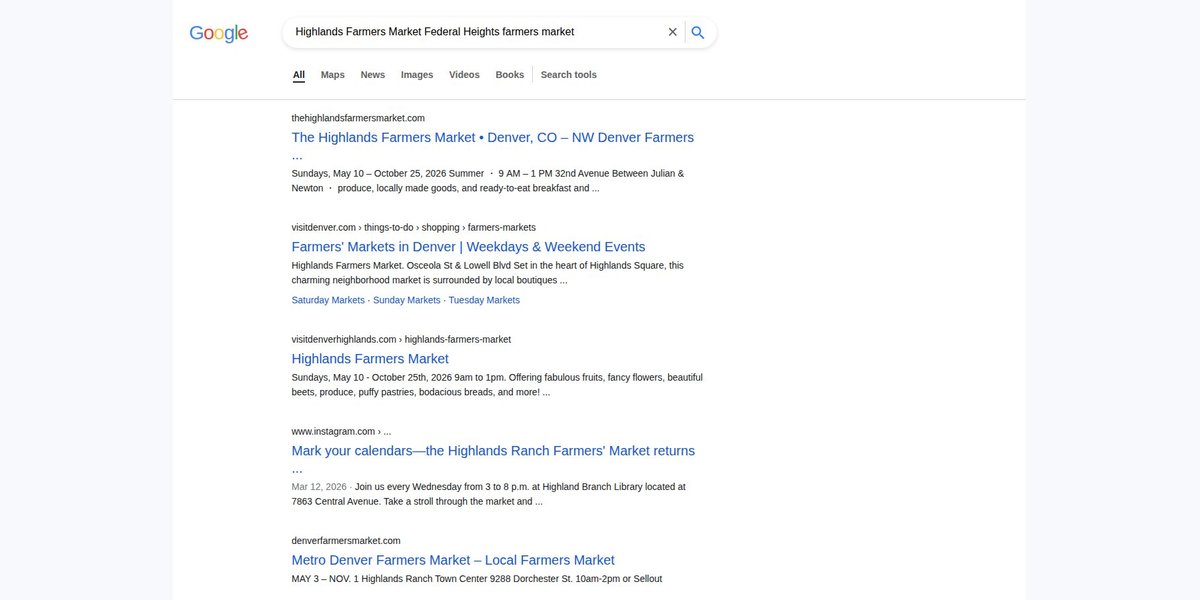The image size is (1200, 600).
Task: Follow the Tuesday Markets sitelink
Action: (484, 300)
